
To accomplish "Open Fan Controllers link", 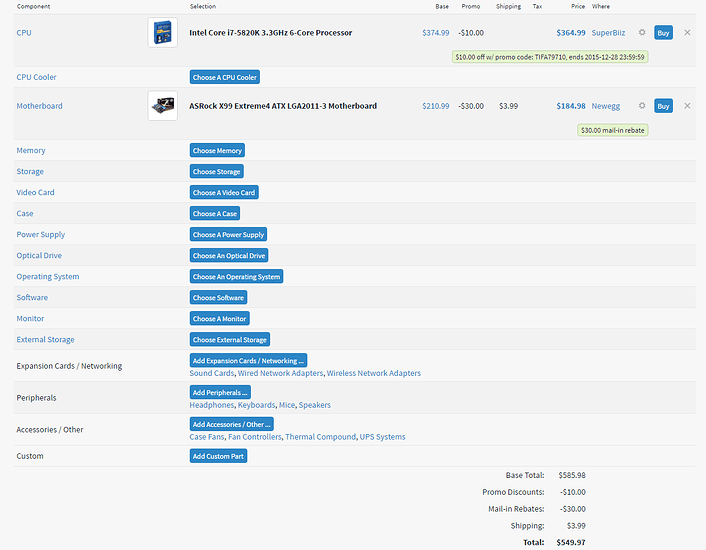I will point(255,437).
